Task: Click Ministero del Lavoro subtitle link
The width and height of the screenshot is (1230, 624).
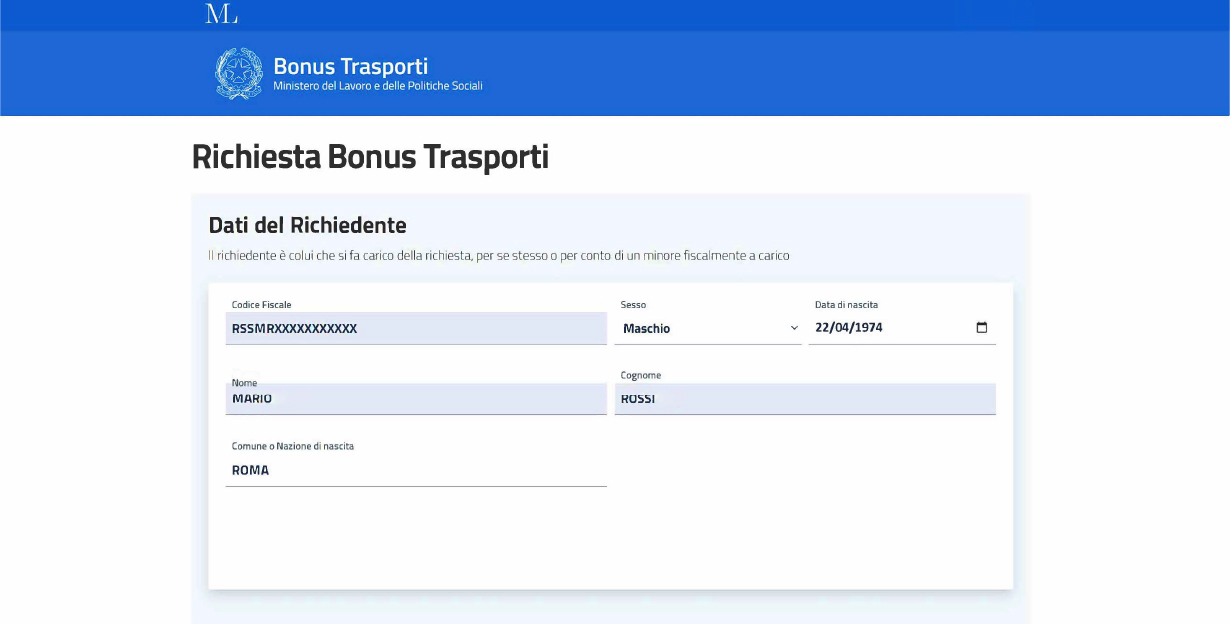Action: (x=377, y=86)
